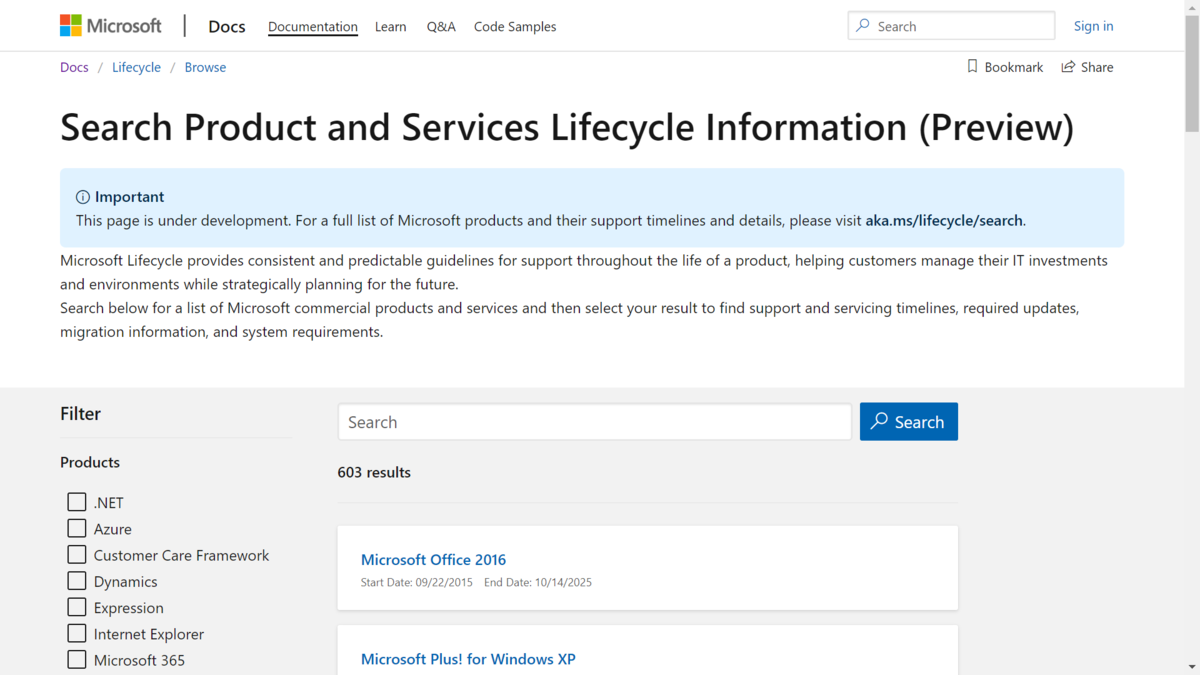
Task: Go to the Learn menu item
Action: coord(390,27)
